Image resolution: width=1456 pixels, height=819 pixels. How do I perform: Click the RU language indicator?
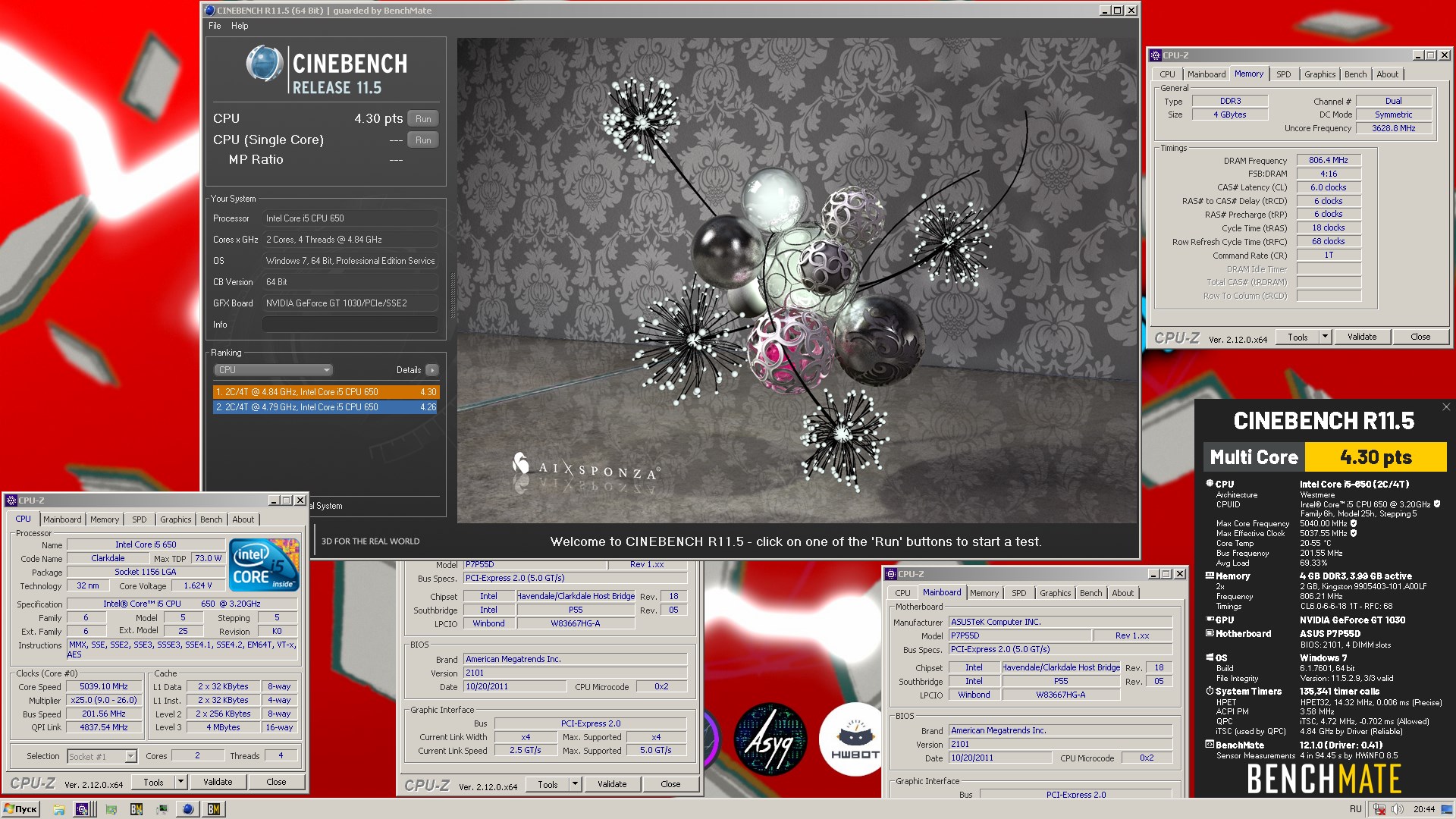pos(1356,809)
